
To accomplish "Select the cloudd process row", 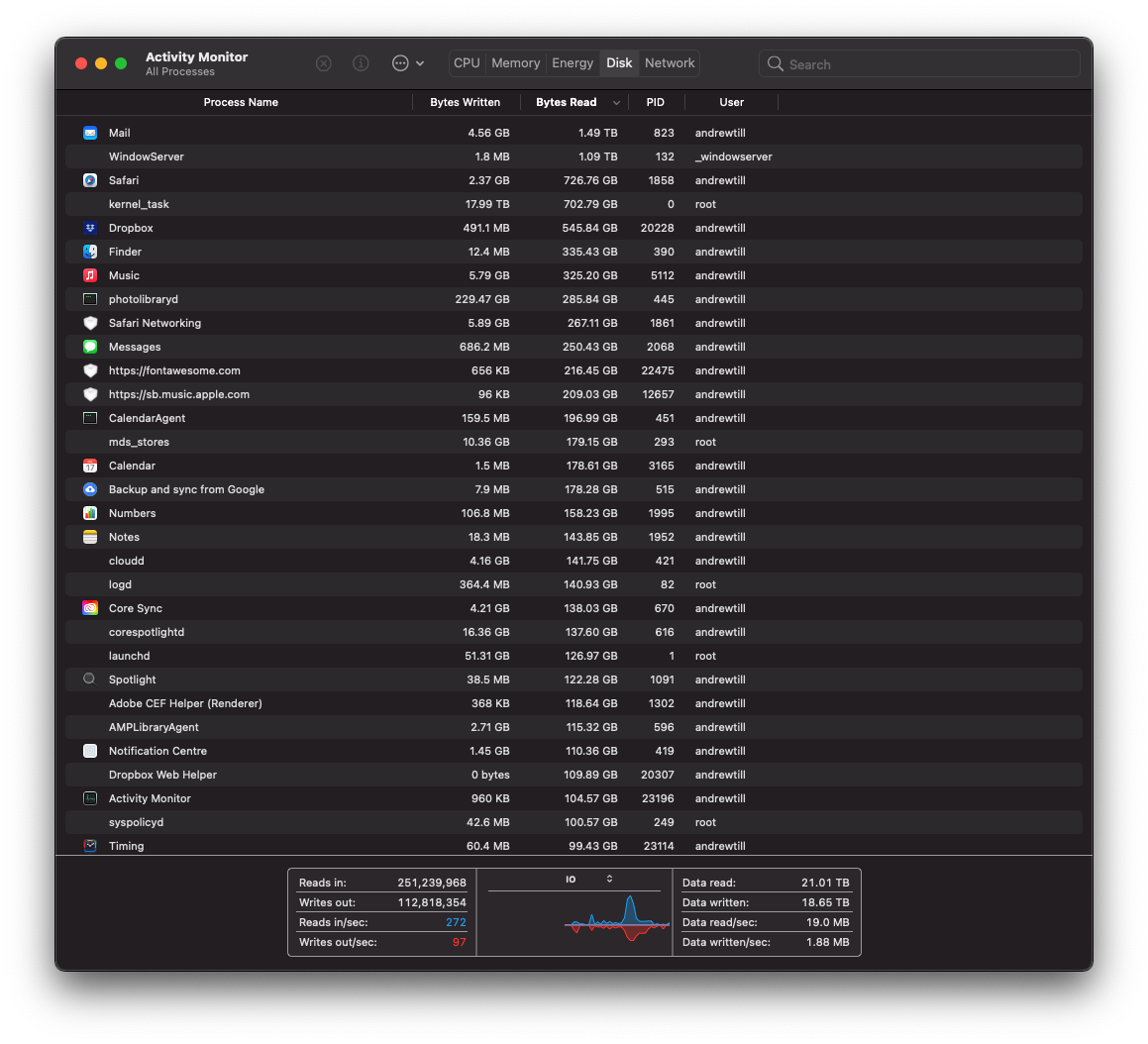I will click(574, 561).
